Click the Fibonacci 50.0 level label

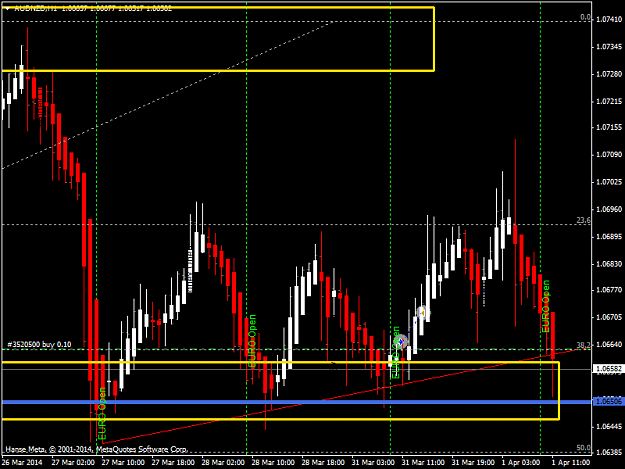[x=584, y=447]
